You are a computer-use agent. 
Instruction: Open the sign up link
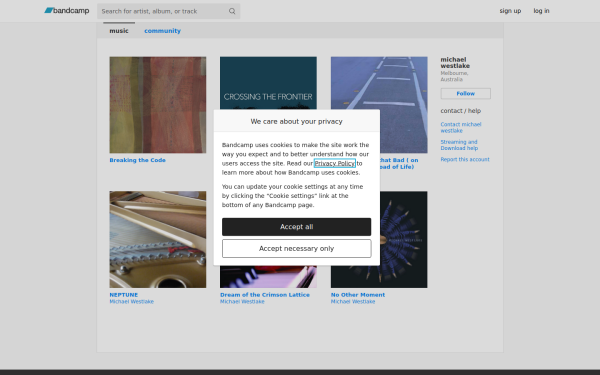pyautogui.click(x=510, y=11)
